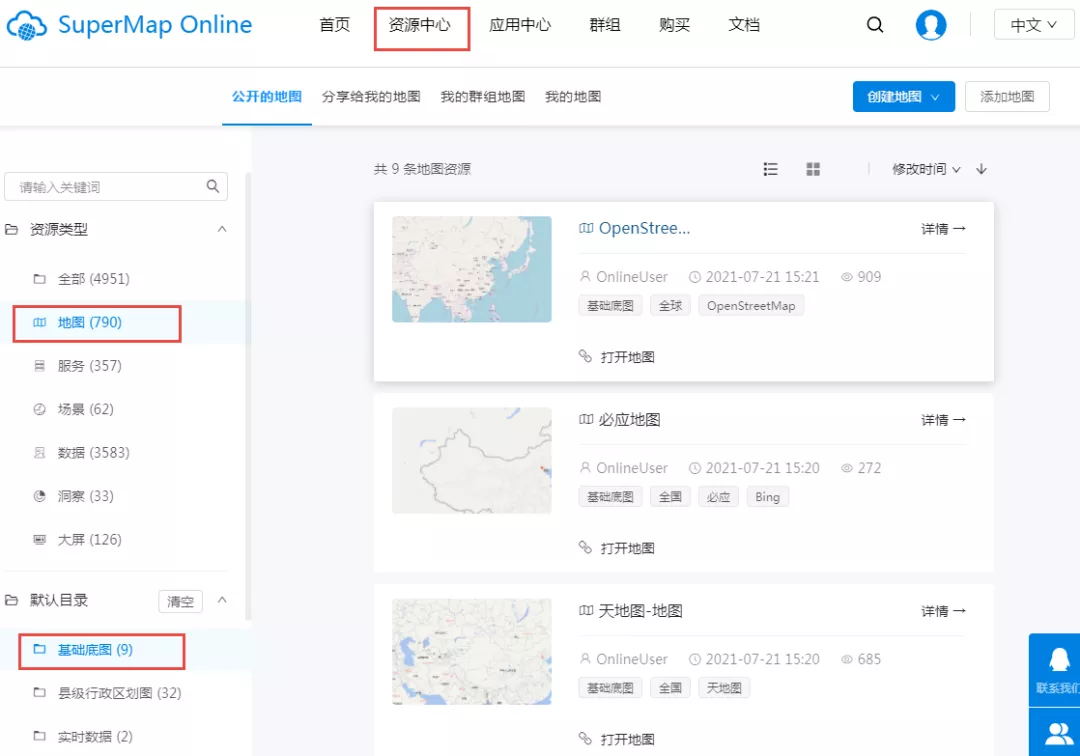Open the 必应地图 map thumbnail

pos(472,461)
